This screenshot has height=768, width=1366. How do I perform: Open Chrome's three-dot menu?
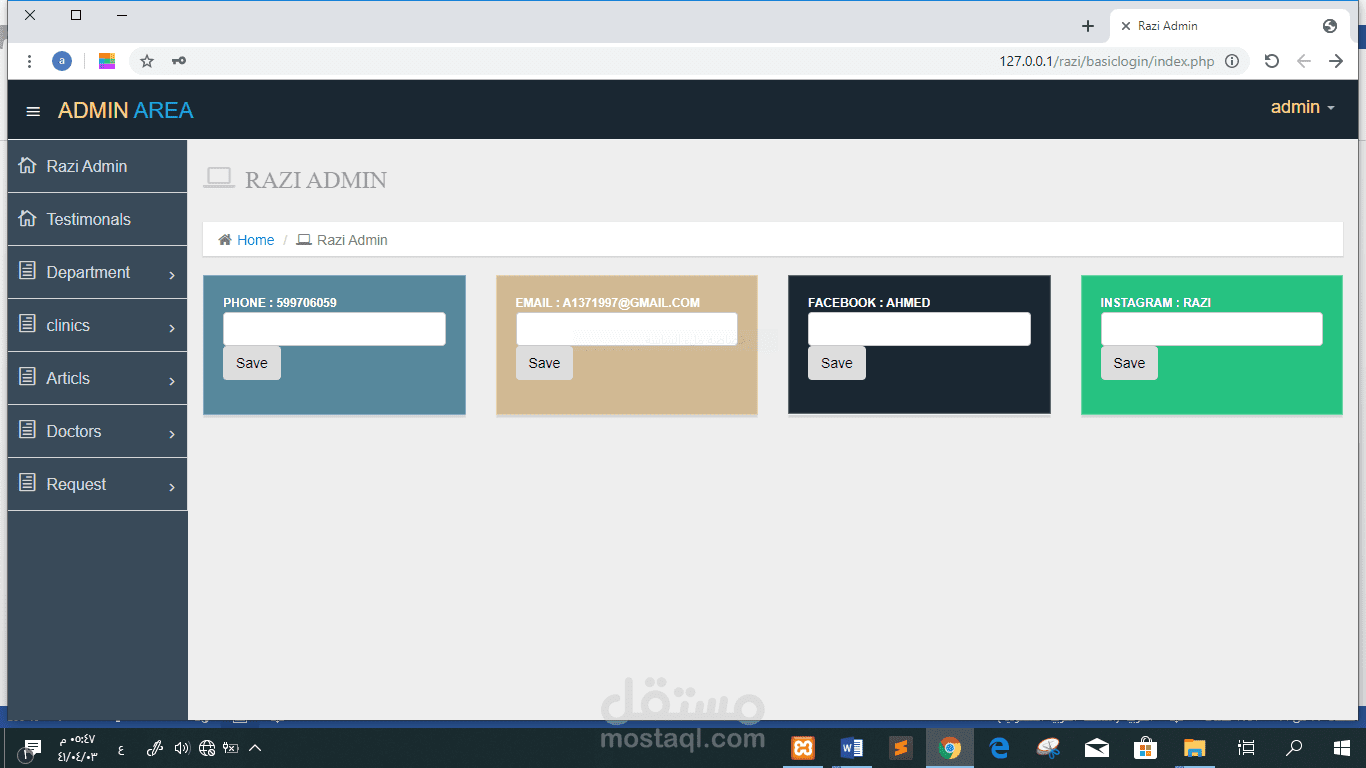pyautogui.click(x=29, y=61)
